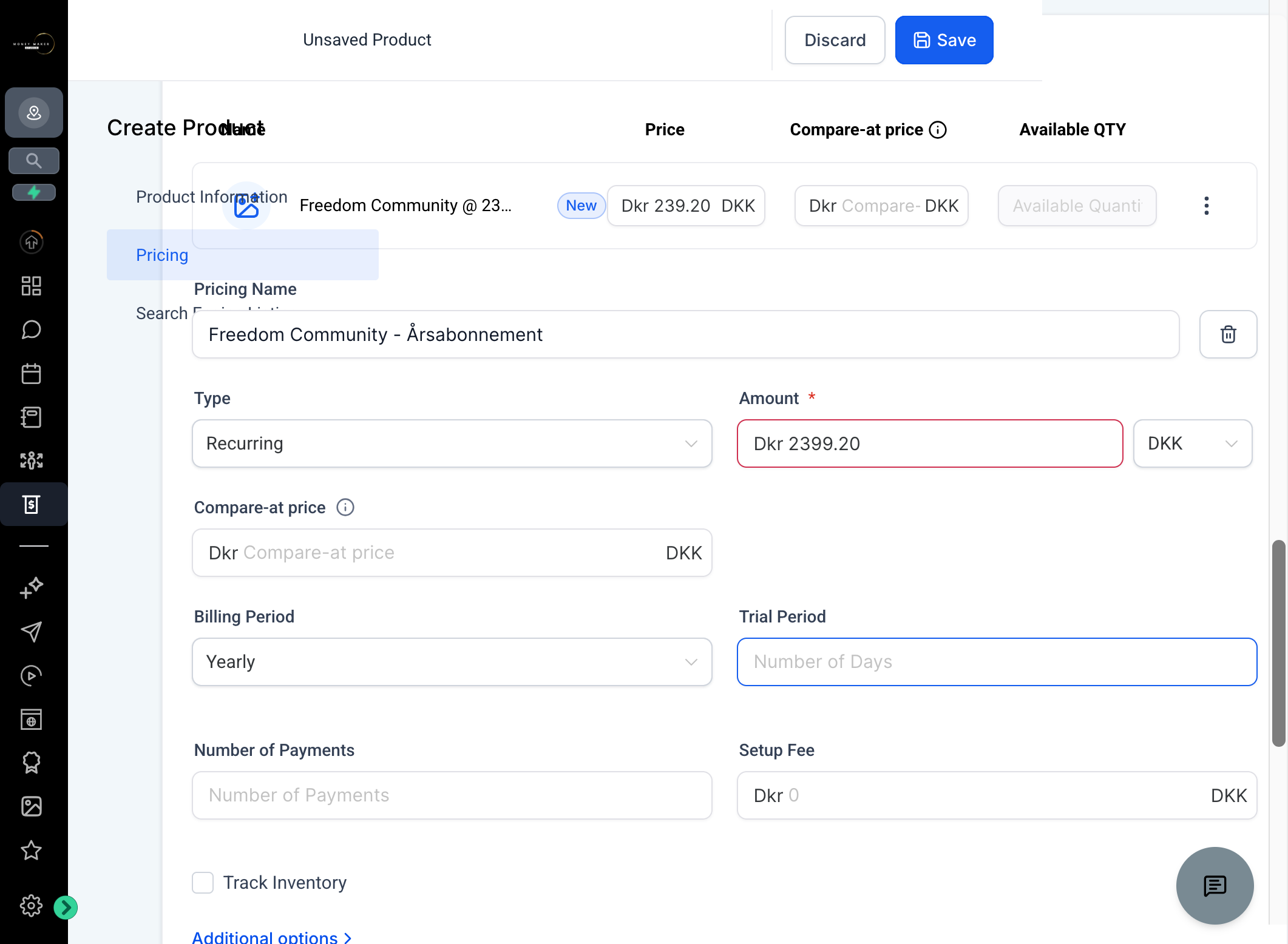Click the Amount field with Dkr 2399.20
The width and height of the screenshot is (1288, 944).
(930, 443)
